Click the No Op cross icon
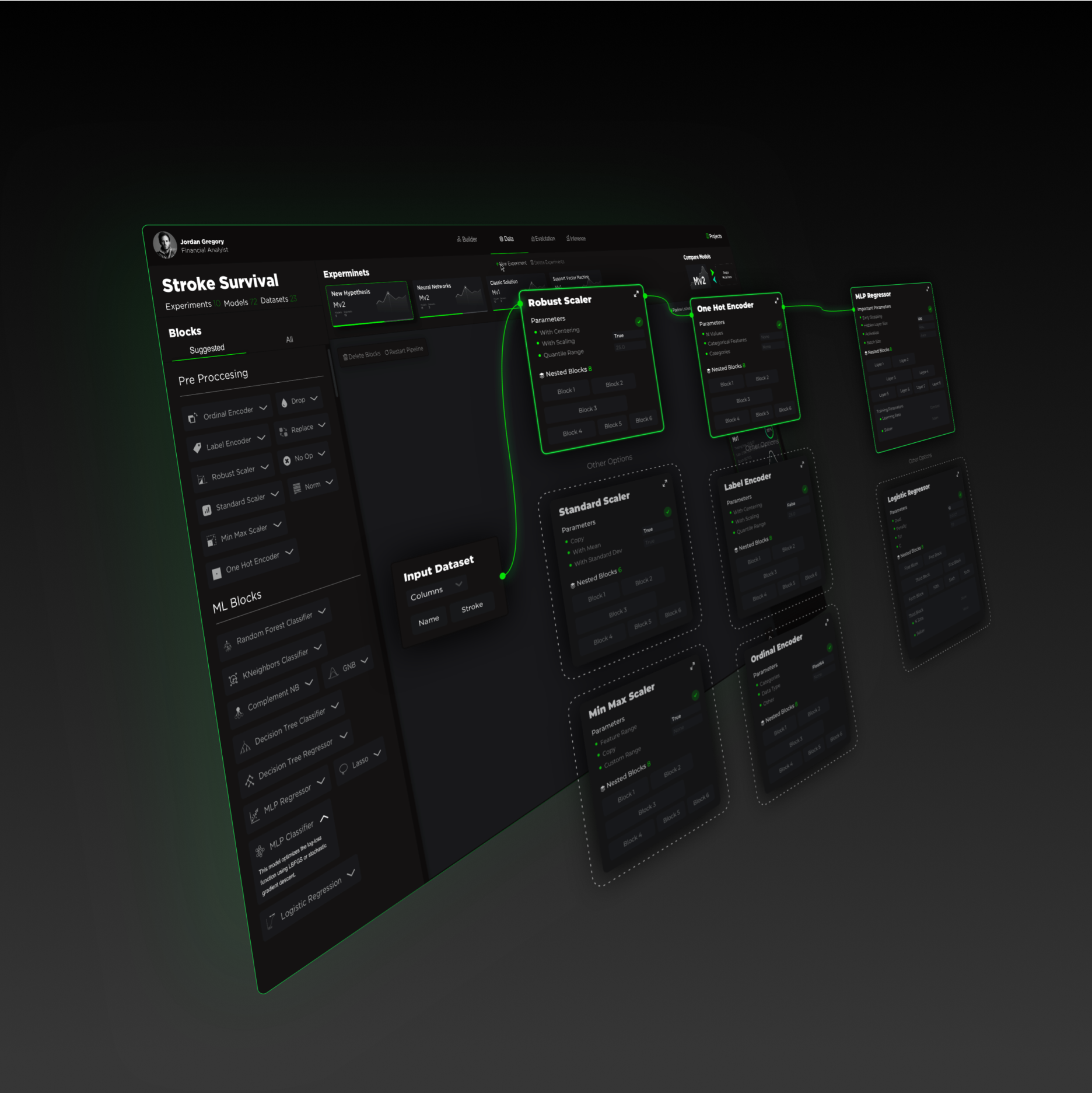 tap(287, 460)
